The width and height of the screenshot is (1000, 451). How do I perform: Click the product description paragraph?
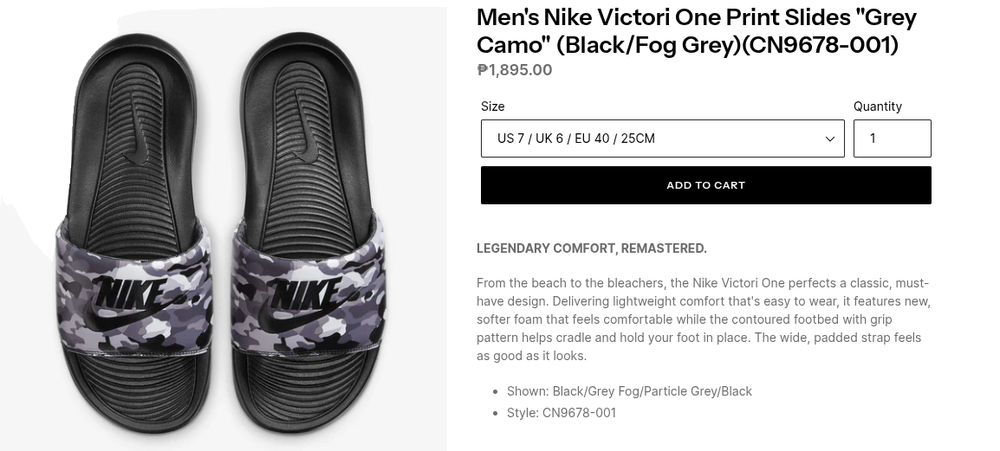pyautogui.click(x=703, y=319)
